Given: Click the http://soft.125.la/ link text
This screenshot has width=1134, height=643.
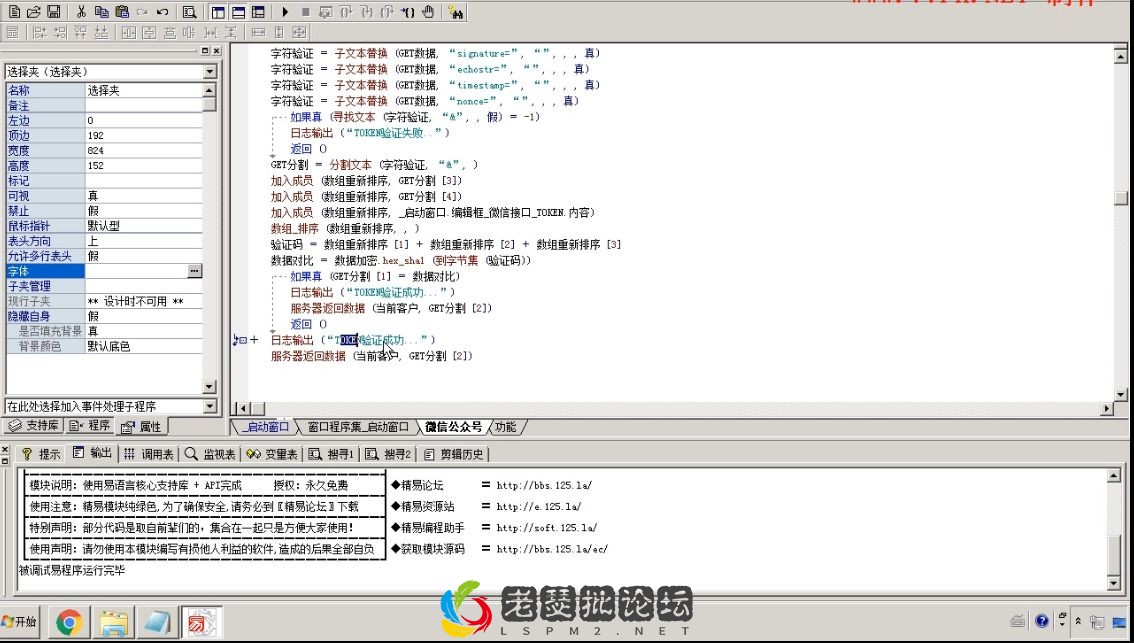Looking at the screenshot, I should [x=547, y=528].
